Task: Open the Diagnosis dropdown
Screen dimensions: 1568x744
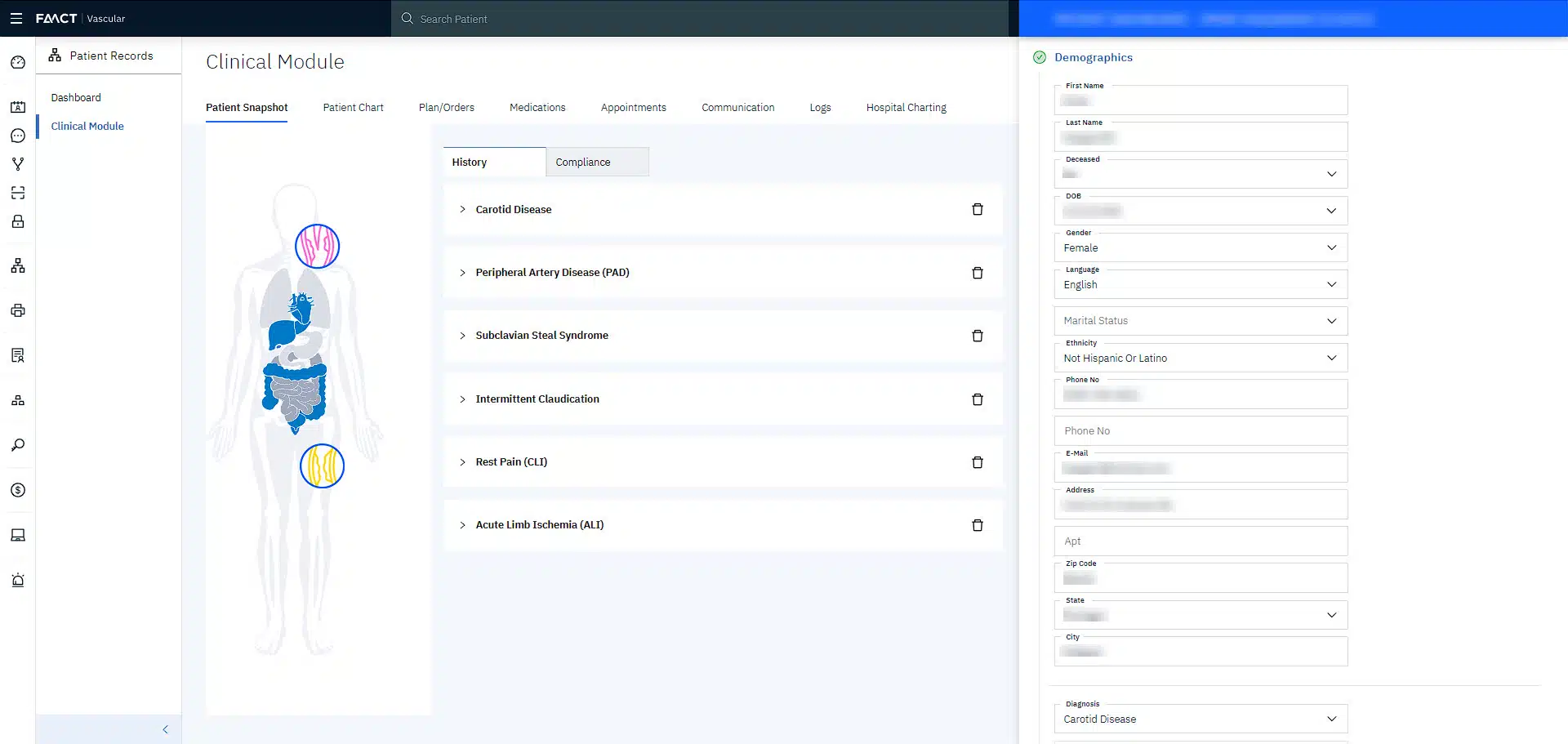Action: pyautogui.click(x=1200, y=719)
